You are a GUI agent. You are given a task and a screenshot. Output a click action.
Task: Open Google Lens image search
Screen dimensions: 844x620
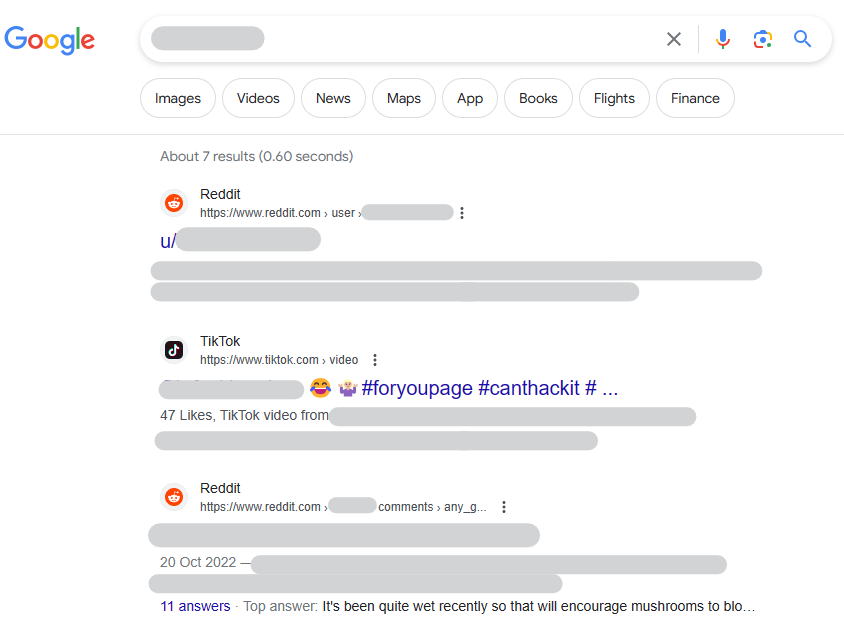coord(763,39)
